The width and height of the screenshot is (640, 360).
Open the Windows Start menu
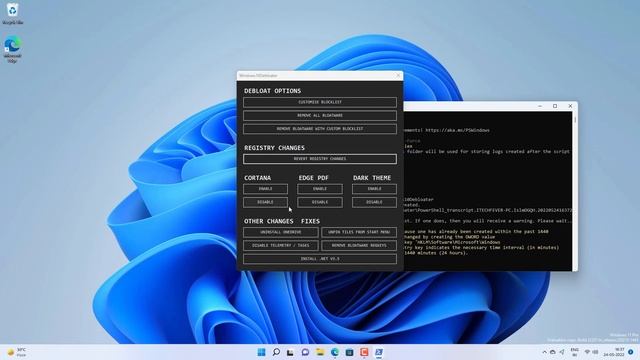[262, 352]
